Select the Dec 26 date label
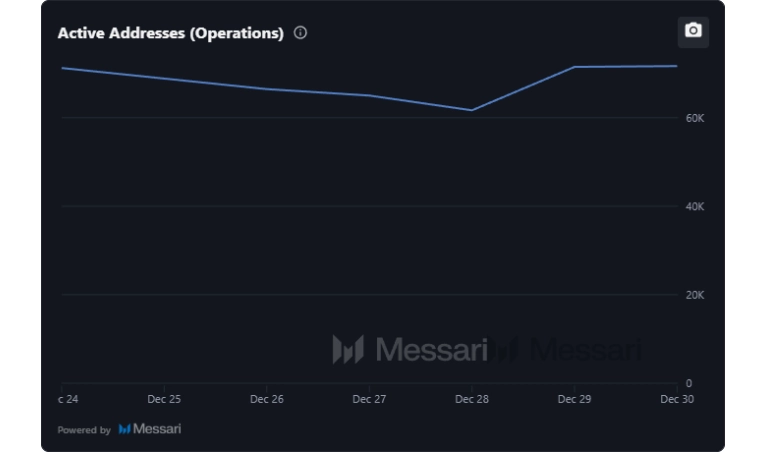The height and width of the screenshot is (452, 765). 266,399
